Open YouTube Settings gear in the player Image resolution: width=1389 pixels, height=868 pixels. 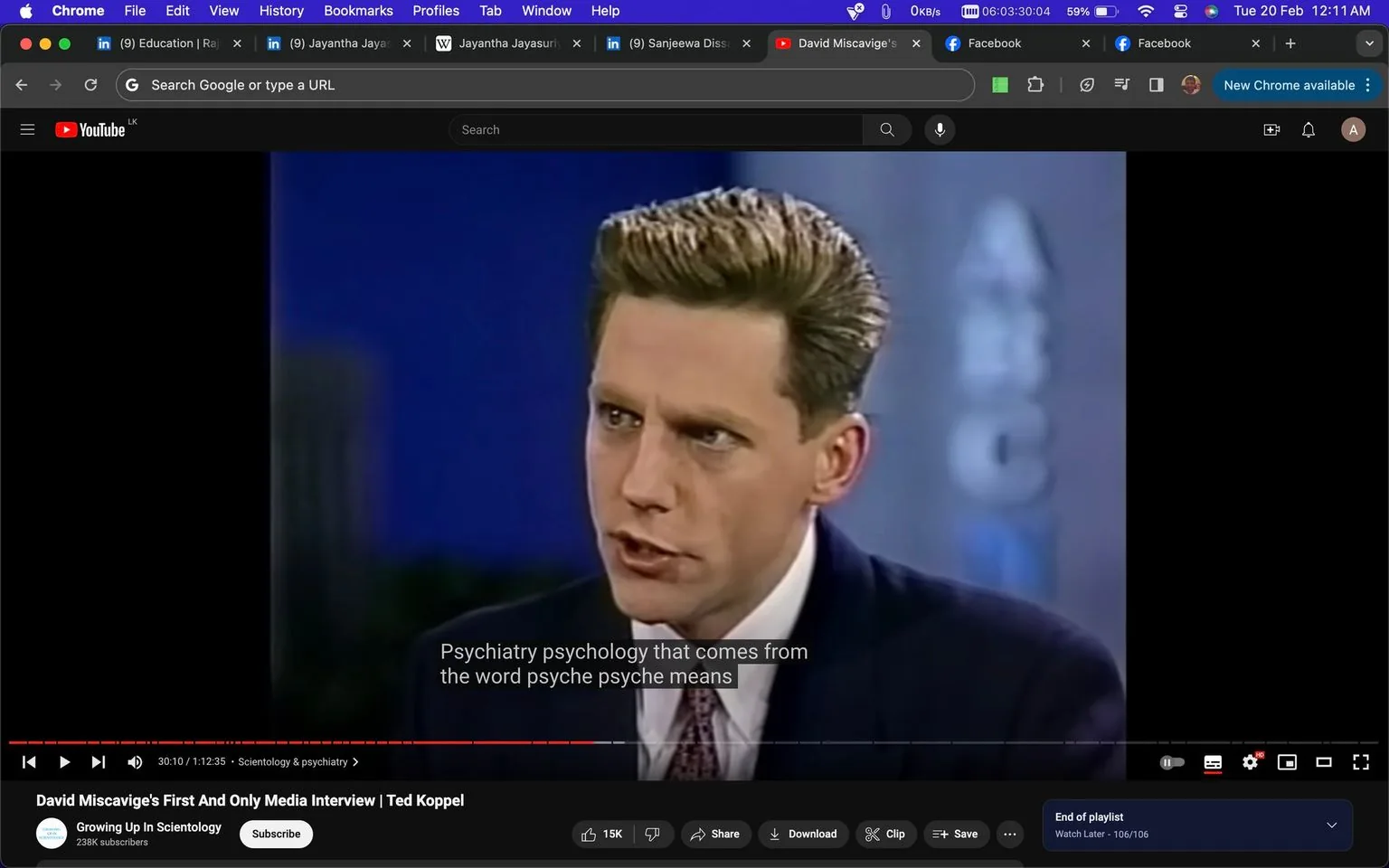[1250, 762]
